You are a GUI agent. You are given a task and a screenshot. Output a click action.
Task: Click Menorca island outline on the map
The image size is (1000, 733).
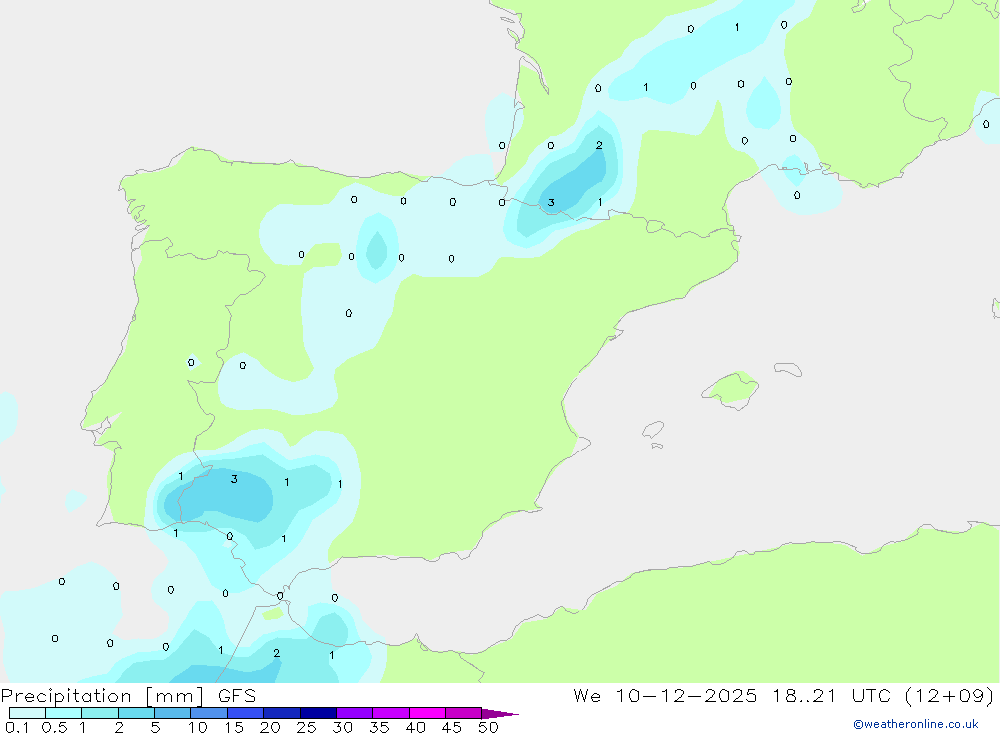788,369
